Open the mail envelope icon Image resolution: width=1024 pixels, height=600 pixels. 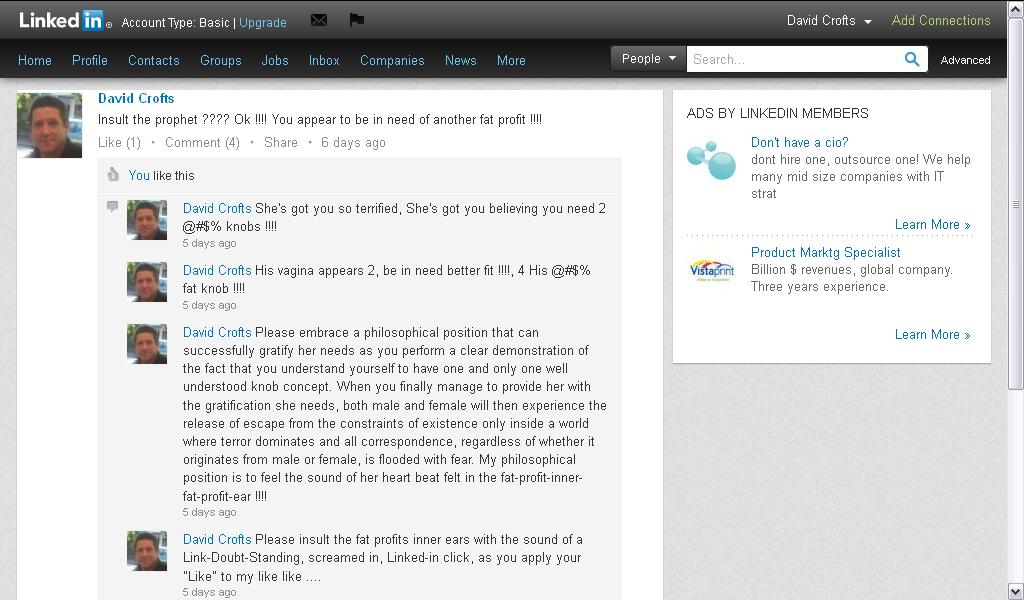(x=319, y=20)
